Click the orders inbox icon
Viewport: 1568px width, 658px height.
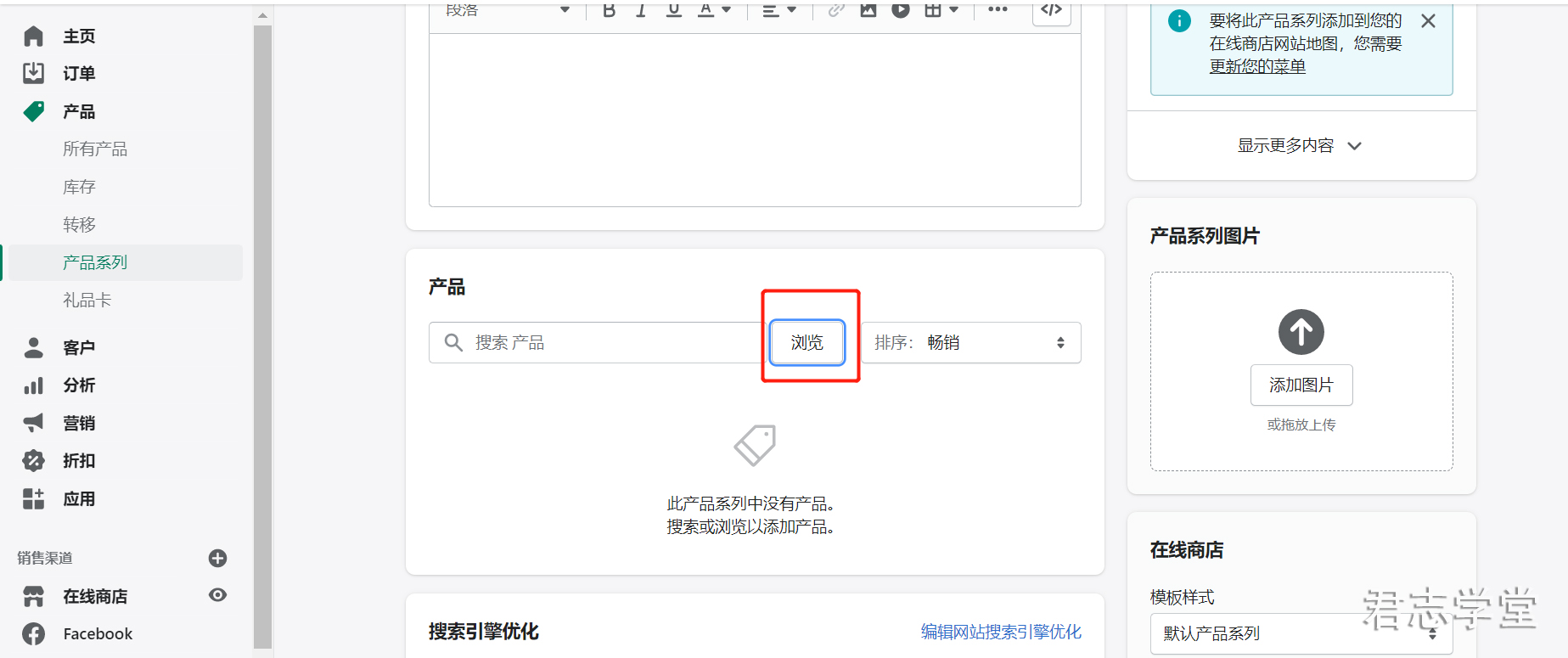(33, 73)
